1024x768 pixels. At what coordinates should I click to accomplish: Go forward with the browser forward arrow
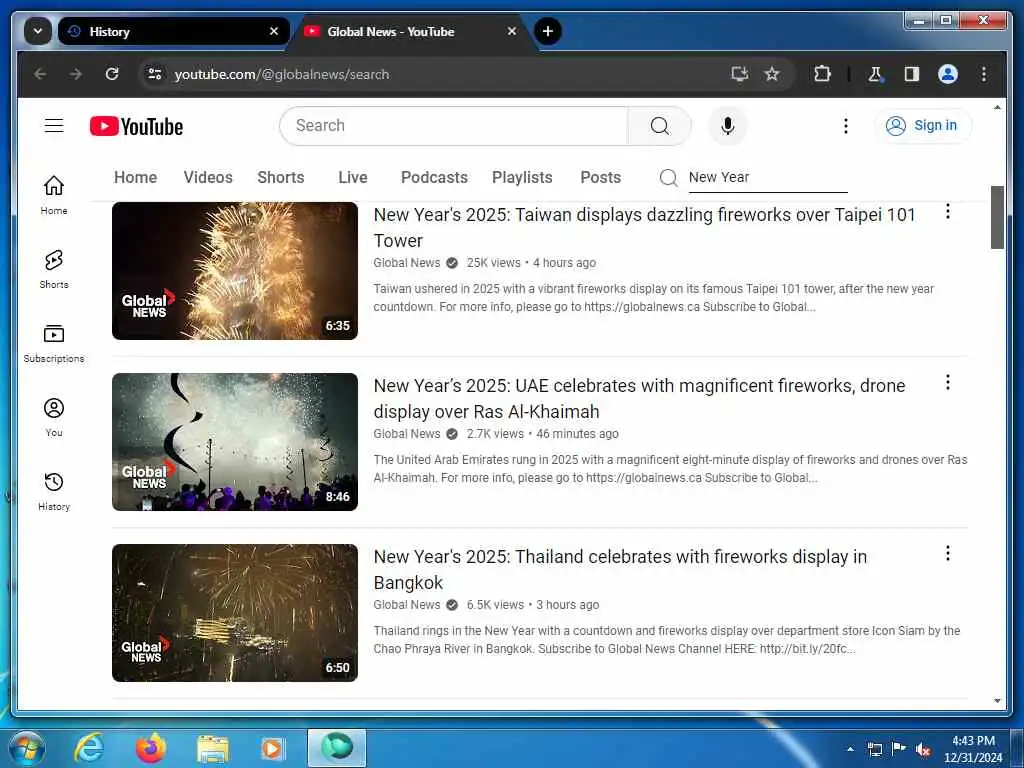[x=76, y=74]
